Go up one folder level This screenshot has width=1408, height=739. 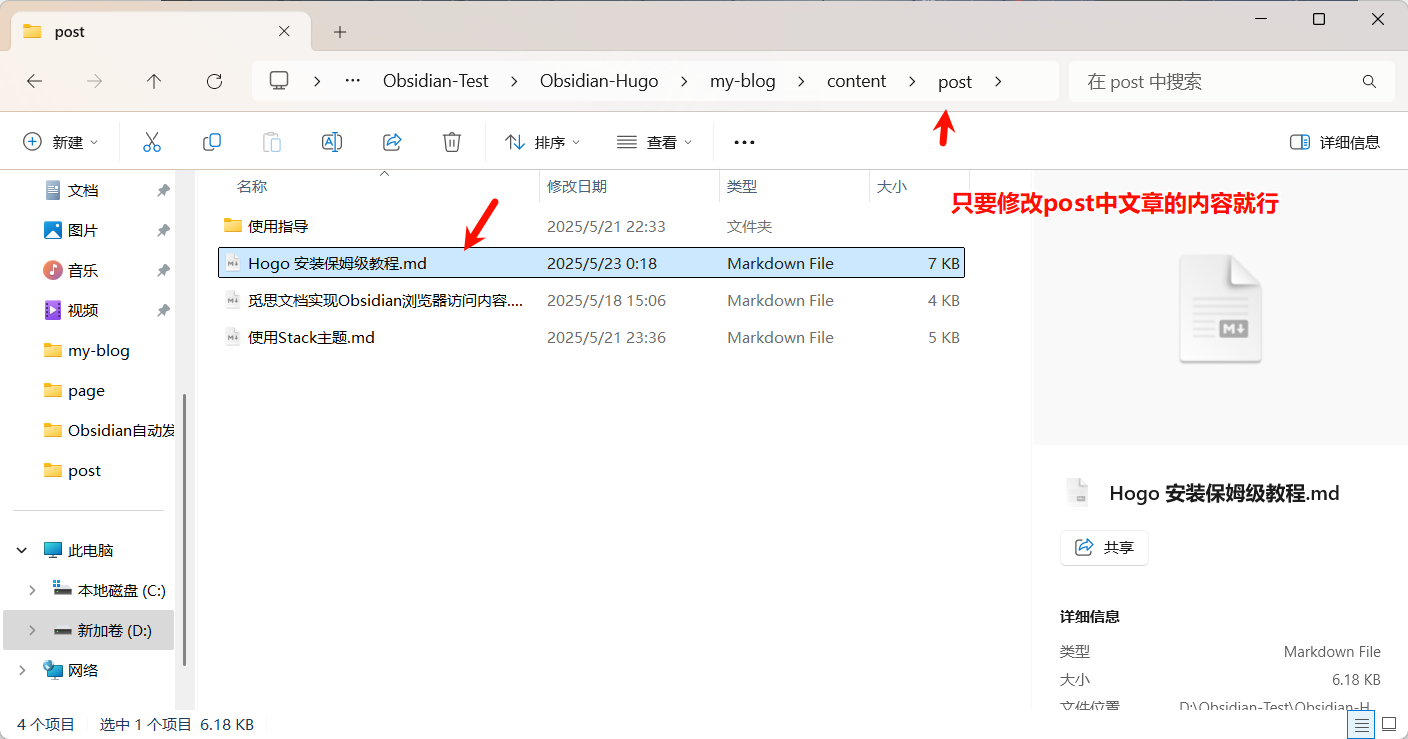154,82
